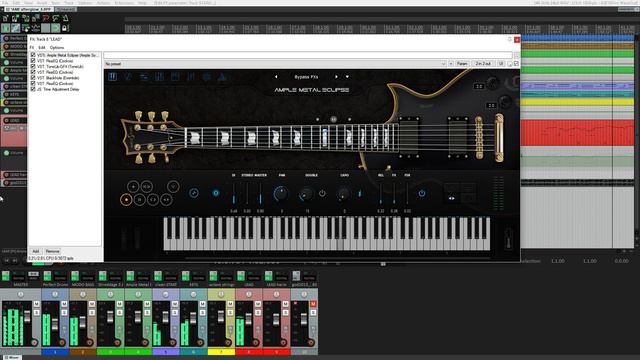640x360 pixels.
Task: Select VST Blackhole (Eventide) in FX list
Action: click(x=58, y=78)
